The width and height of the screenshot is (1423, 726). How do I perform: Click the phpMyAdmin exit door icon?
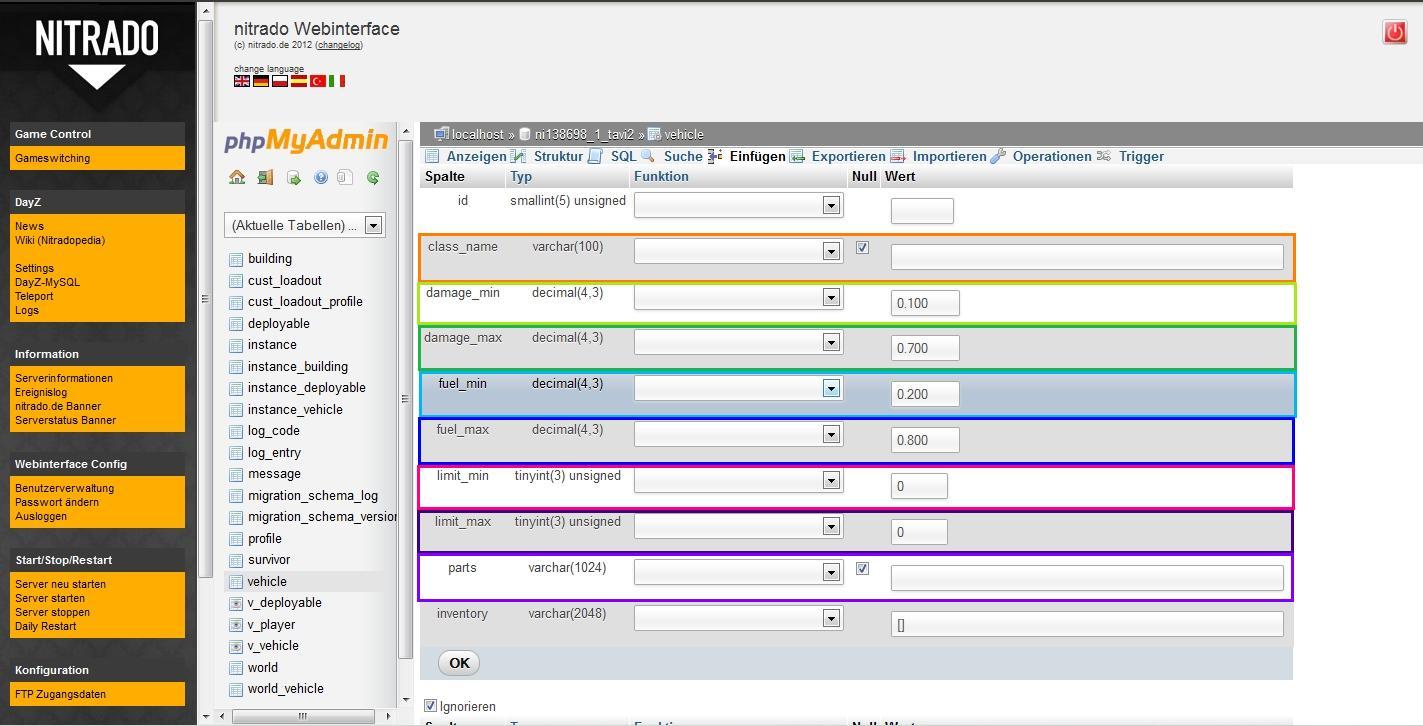tap(265, 177)
